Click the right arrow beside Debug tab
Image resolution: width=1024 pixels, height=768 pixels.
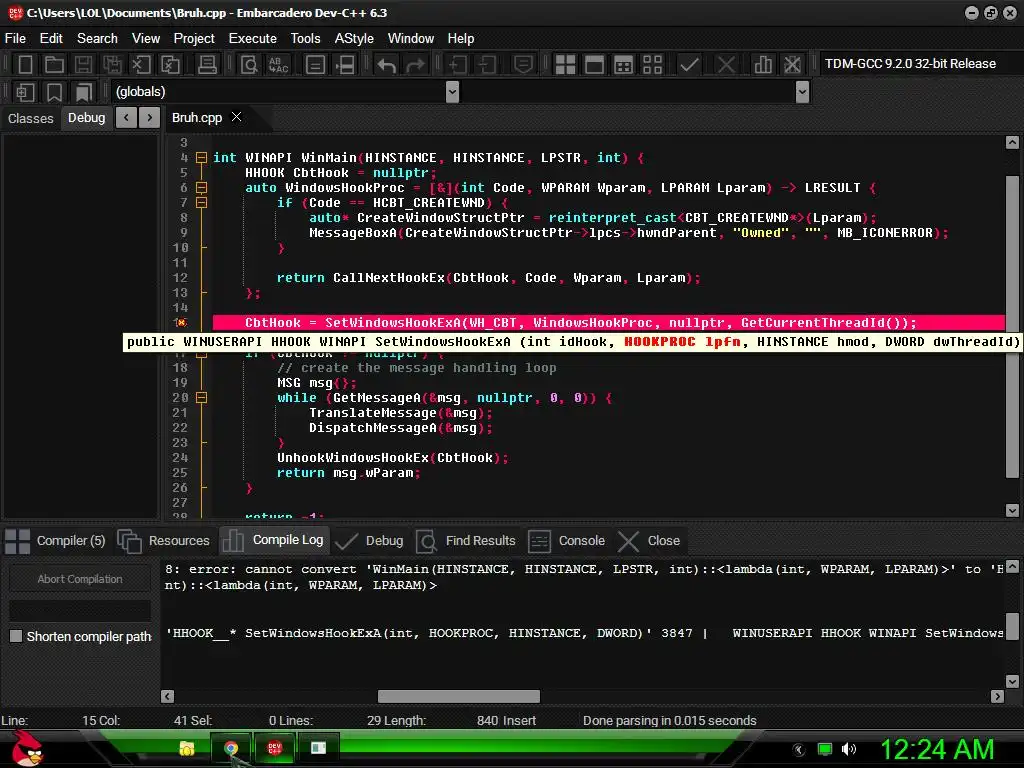coord(150,118)
